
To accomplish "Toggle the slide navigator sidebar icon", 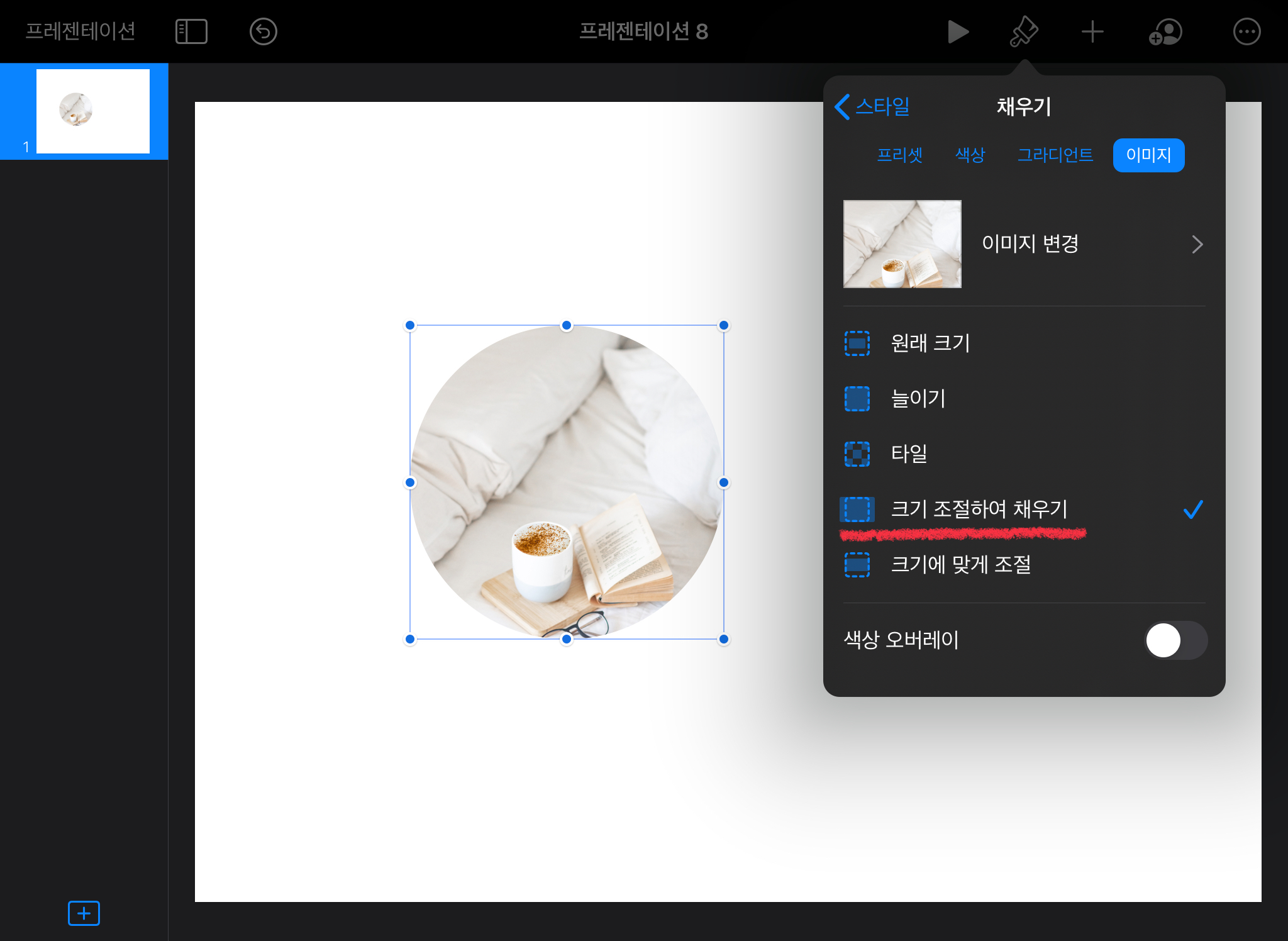I will pos(191,31).
